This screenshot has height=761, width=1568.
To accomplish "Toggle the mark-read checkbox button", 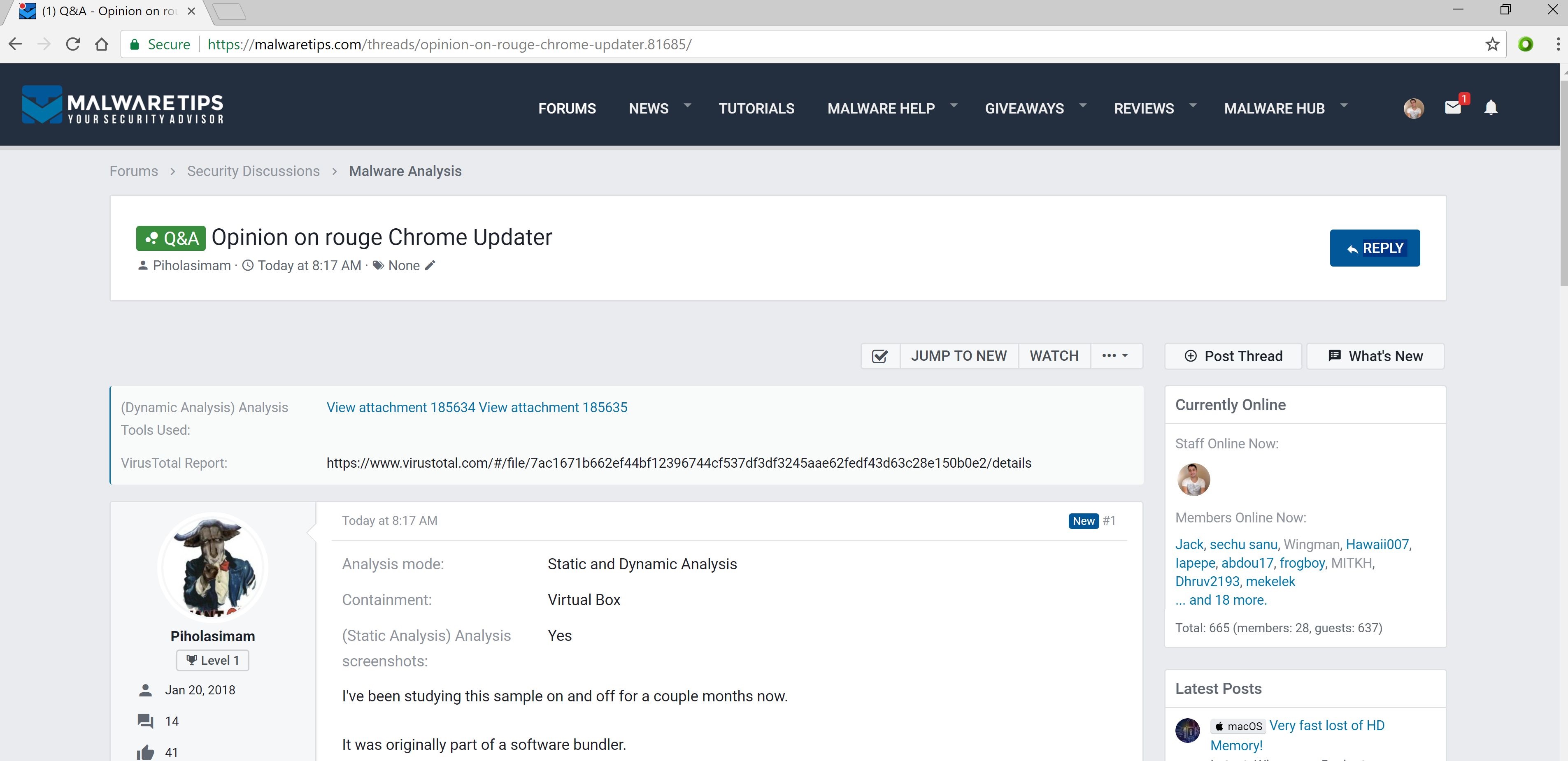I will [879, 356].
